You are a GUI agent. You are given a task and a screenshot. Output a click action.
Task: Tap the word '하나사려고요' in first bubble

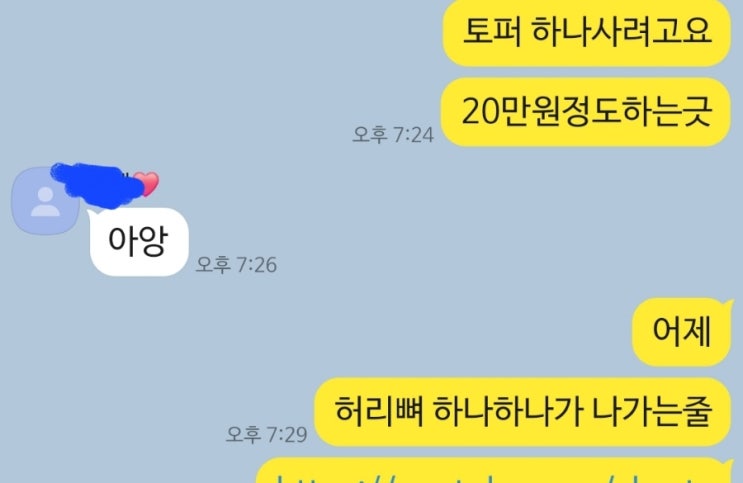click(622, 31)
